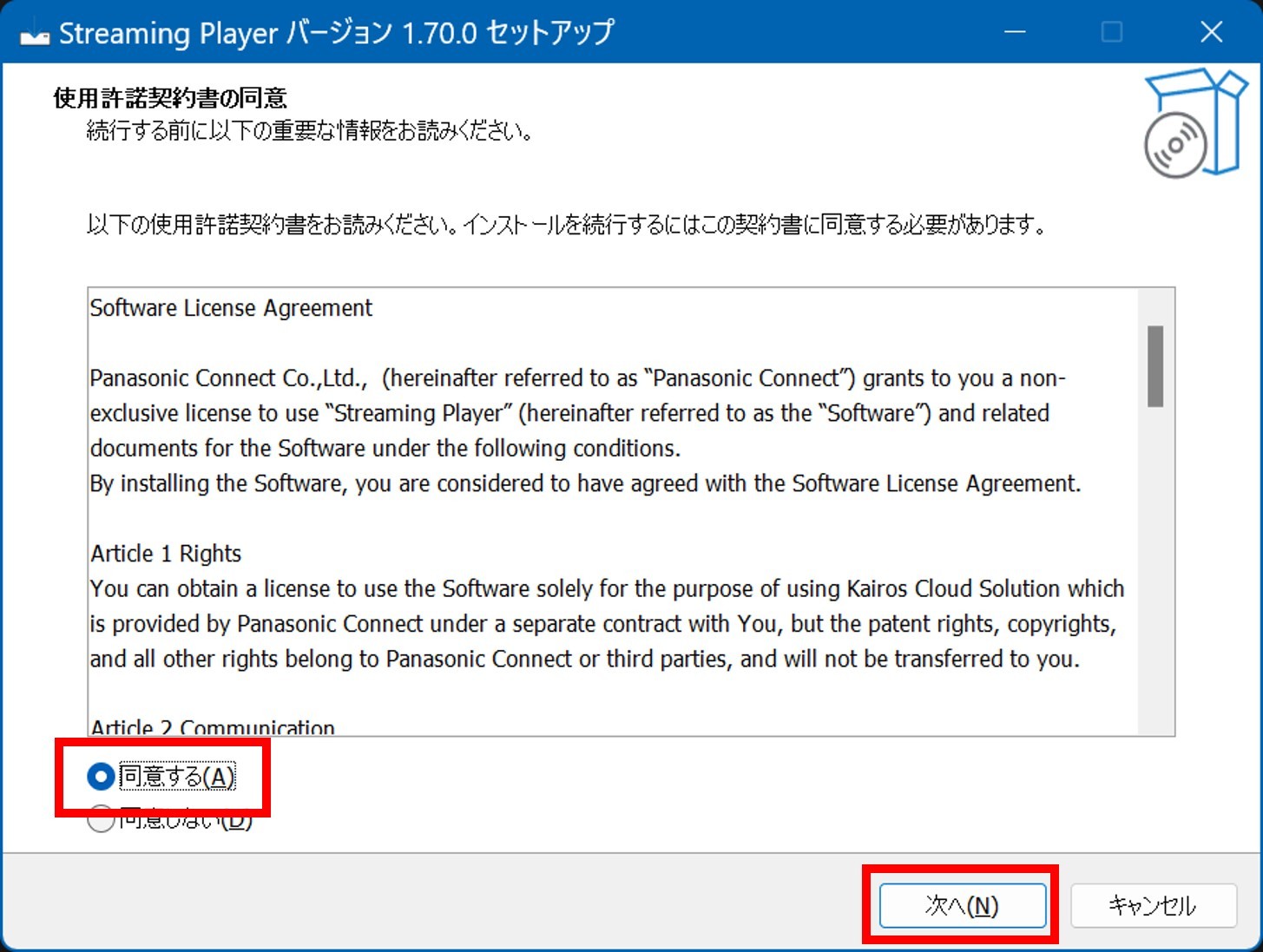Click the license text scrollbar thumb
This screenshot has height=952, width=1263.
coord(1154,366)
